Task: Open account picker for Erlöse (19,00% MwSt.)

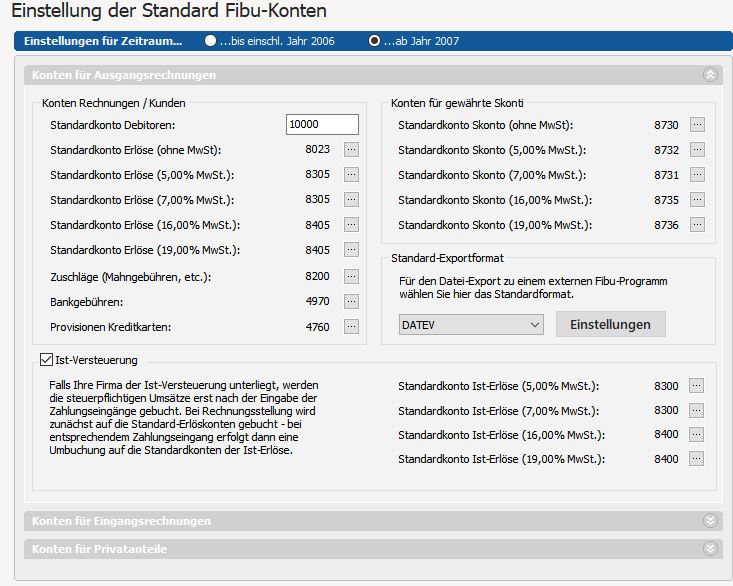Action: [x=352, y=250]
